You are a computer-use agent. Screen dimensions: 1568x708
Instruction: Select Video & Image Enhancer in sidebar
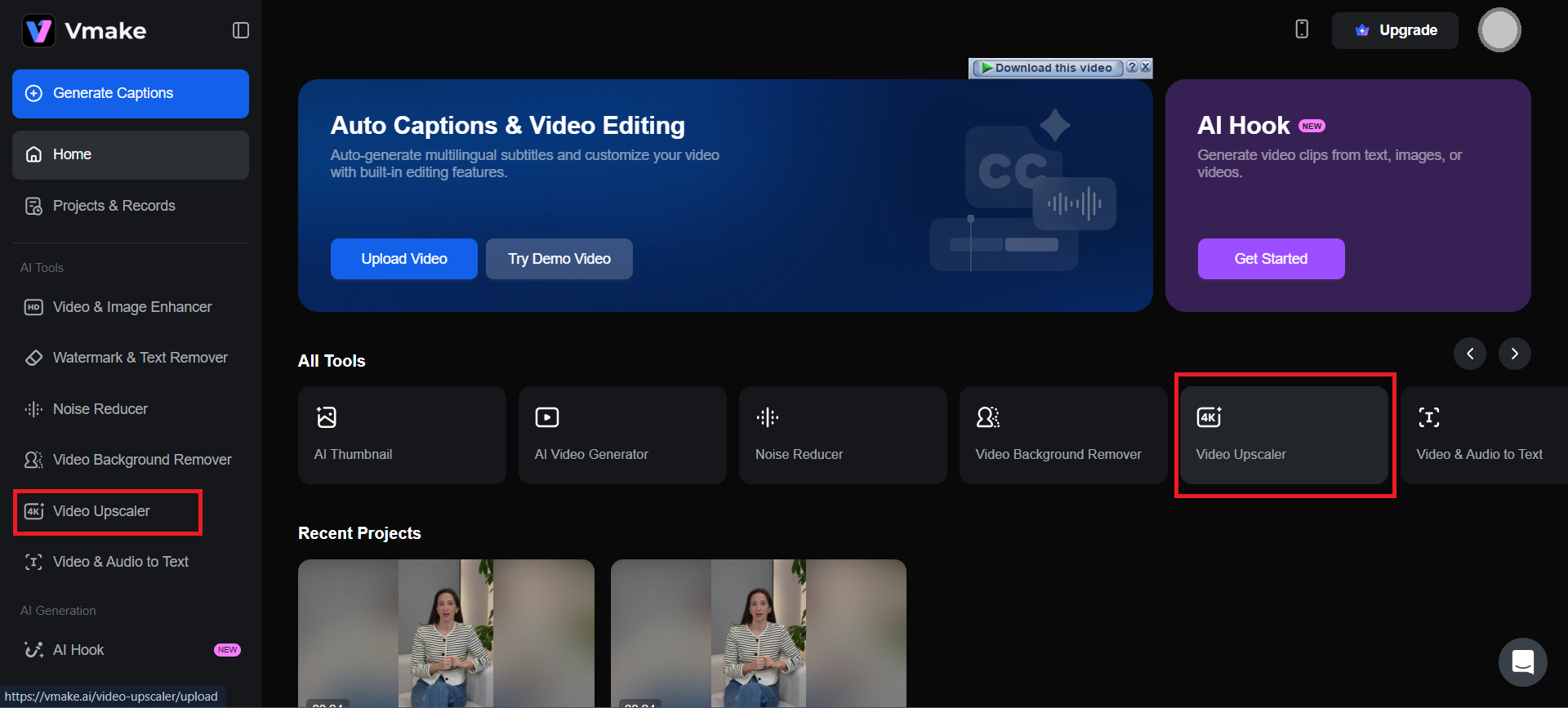(x=131, y=307)
